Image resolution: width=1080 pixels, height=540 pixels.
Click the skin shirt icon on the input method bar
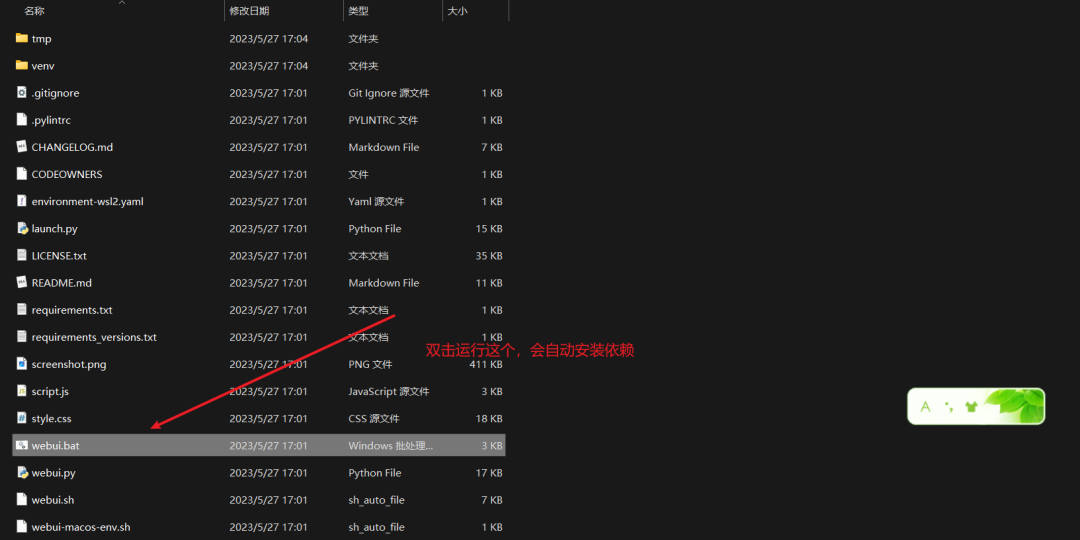click(x=971, y=406)
